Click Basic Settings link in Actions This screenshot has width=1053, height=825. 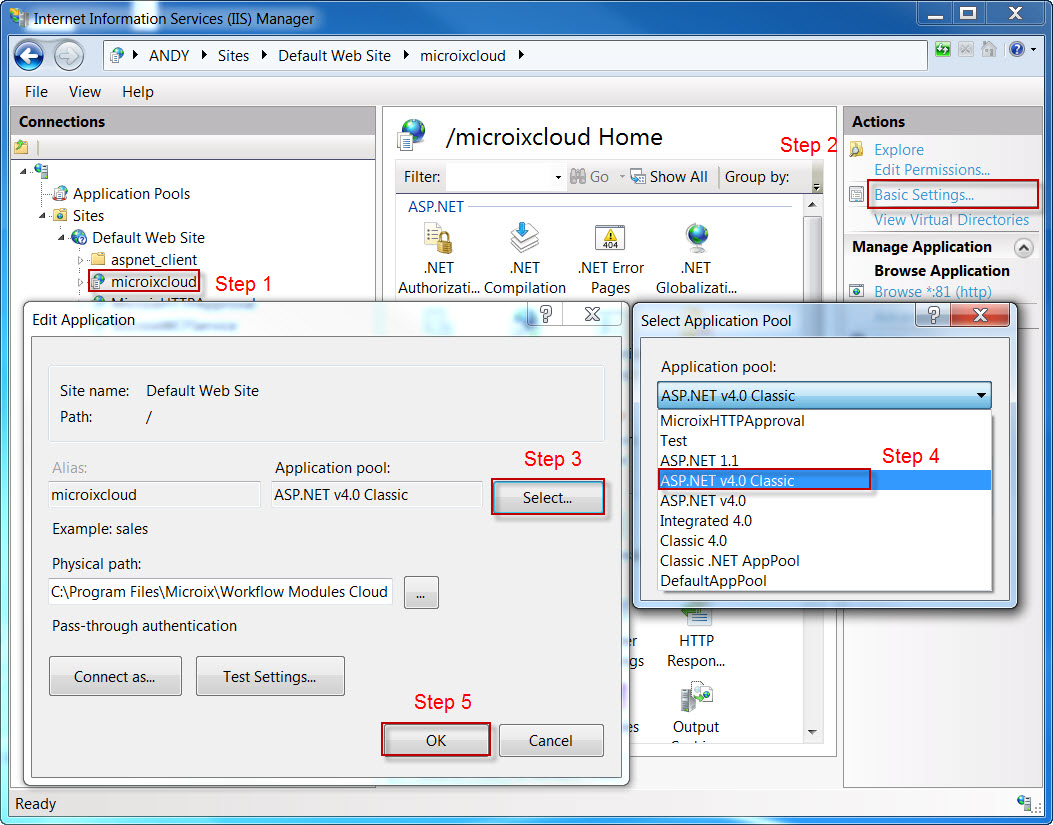923,195
